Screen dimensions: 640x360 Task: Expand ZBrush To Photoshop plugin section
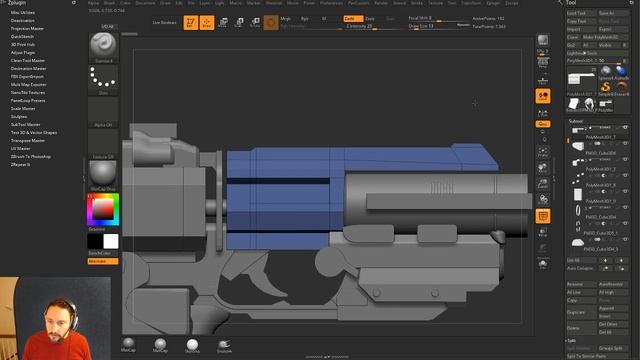[31, 157]
